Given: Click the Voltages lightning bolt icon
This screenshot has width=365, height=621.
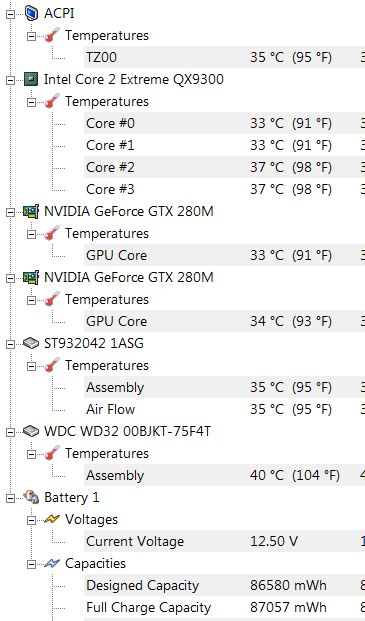Looking at the screenshot, I should point(52,519).
